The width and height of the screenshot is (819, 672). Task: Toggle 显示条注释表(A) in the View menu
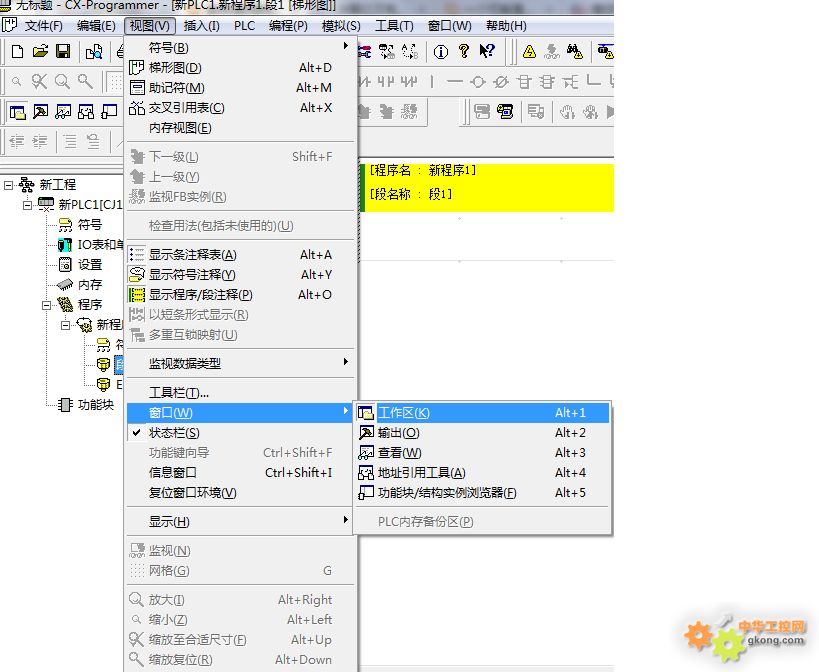[241, 255]
